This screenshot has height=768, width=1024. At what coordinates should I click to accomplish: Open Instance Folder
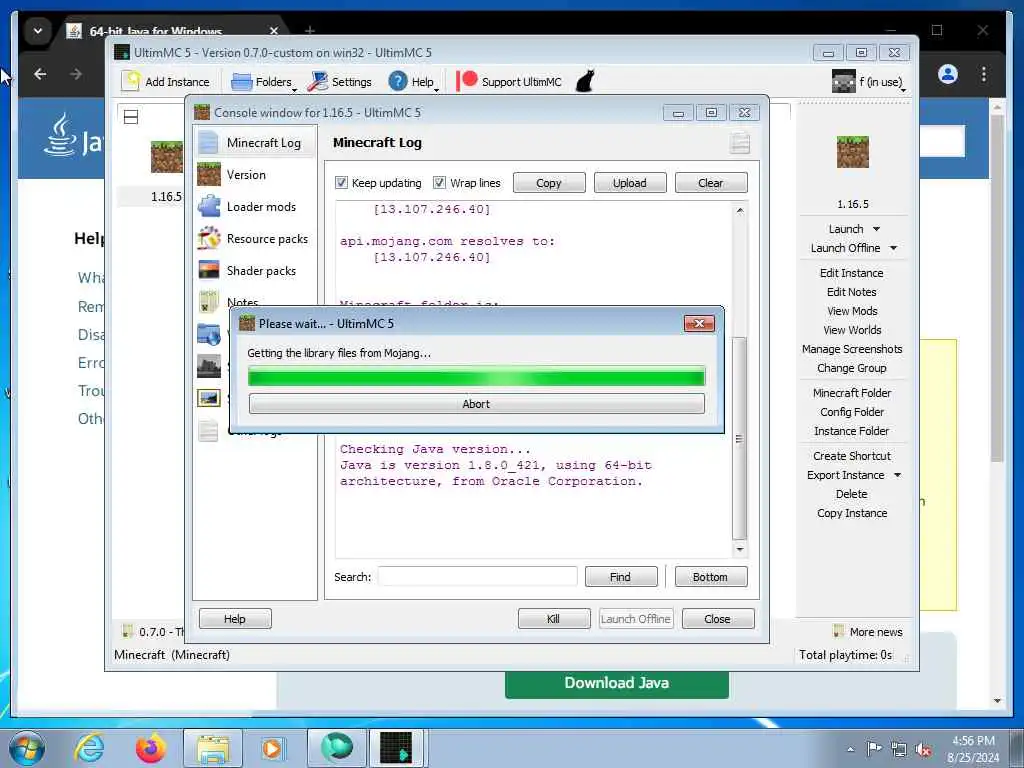coord(852,430)
